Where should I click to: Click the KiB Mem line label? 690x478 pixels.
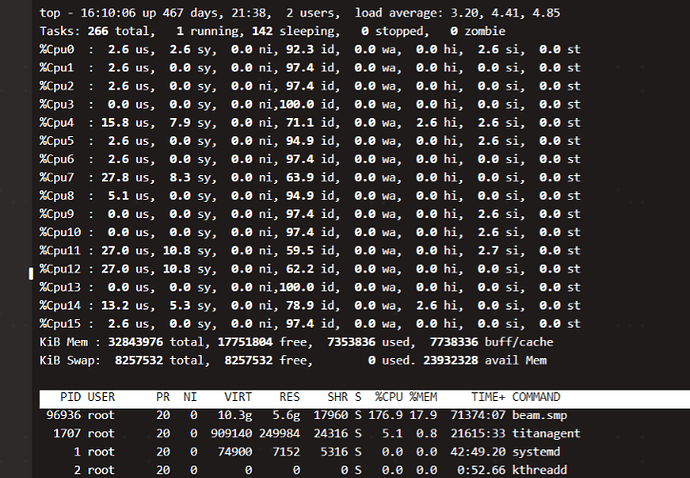click(65, 341)
